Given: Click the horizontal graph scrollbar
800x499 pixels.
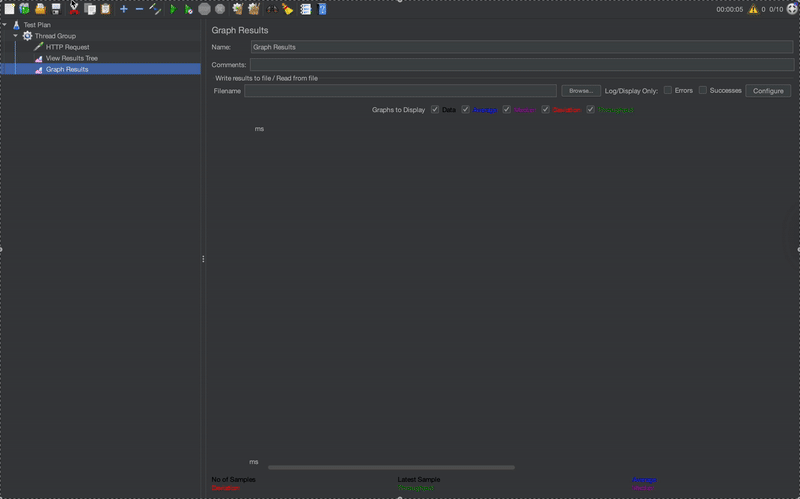Looking at the screenshot, I should 391,467.
